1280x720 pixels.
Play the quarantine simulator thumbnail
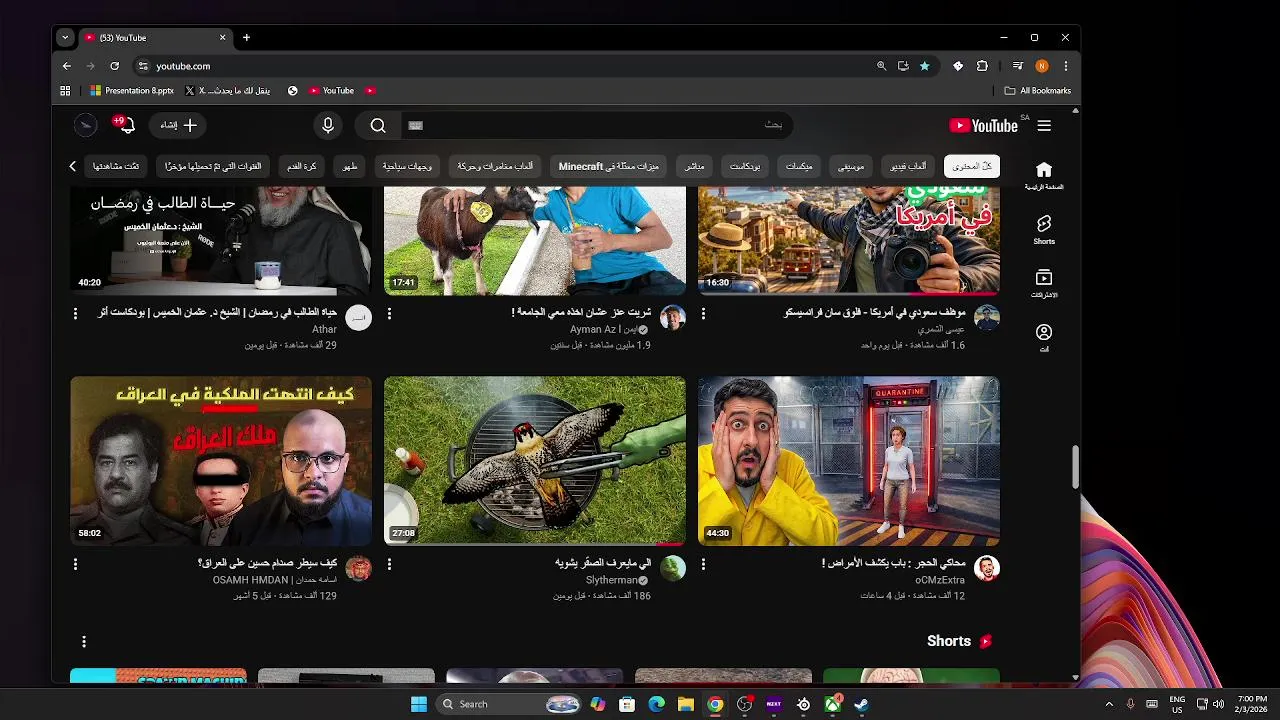pyautogui.click(x=849, y=461)
